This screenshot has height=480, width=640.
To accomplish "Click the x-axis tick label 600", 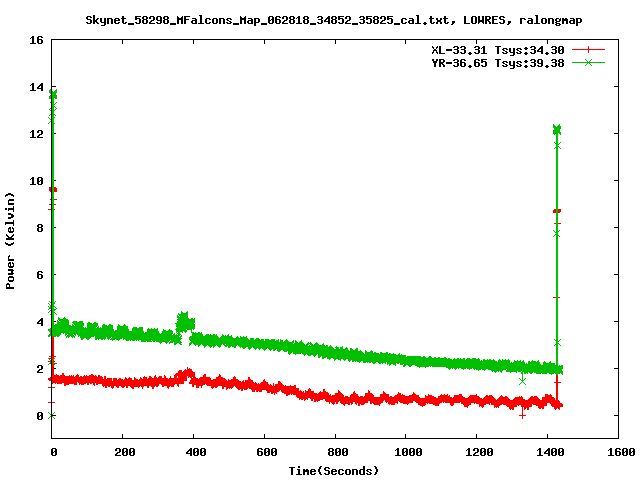I will pos(267,452).
